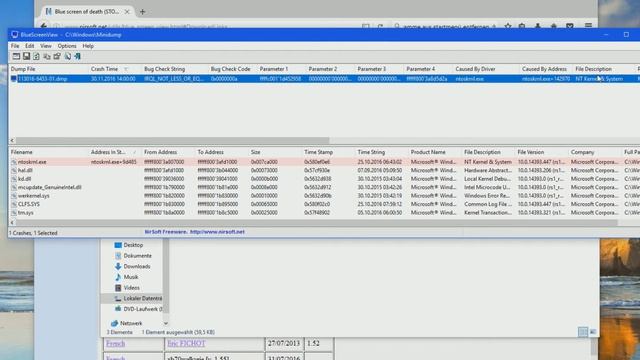Viewport: 640px width, 360px height.
Task: Sort lower pane by Filename column
Action: tap(49, 152)
